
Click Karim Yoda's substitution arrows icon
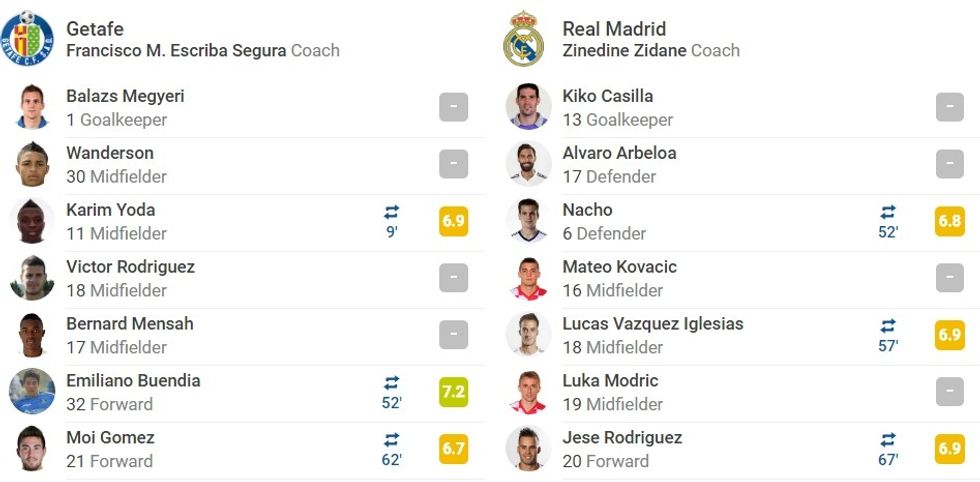pos(391,212)
